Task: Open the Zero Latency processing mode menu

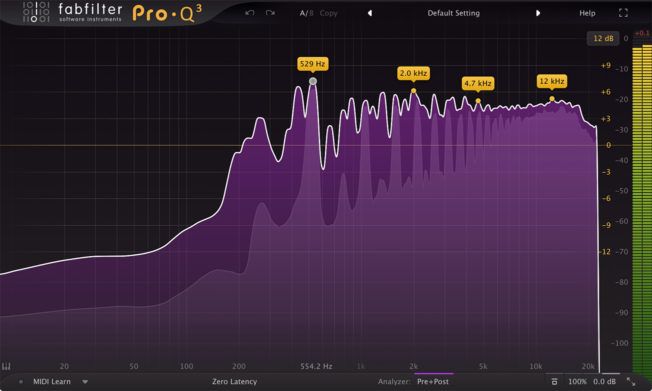Action: pos(235,381)
